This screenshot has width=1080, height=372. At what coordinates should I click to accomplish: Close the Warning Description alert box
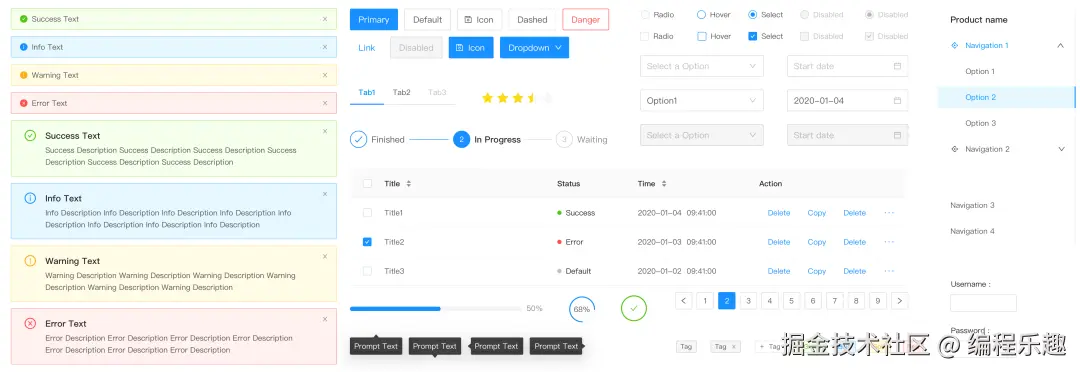pos(325,257)
